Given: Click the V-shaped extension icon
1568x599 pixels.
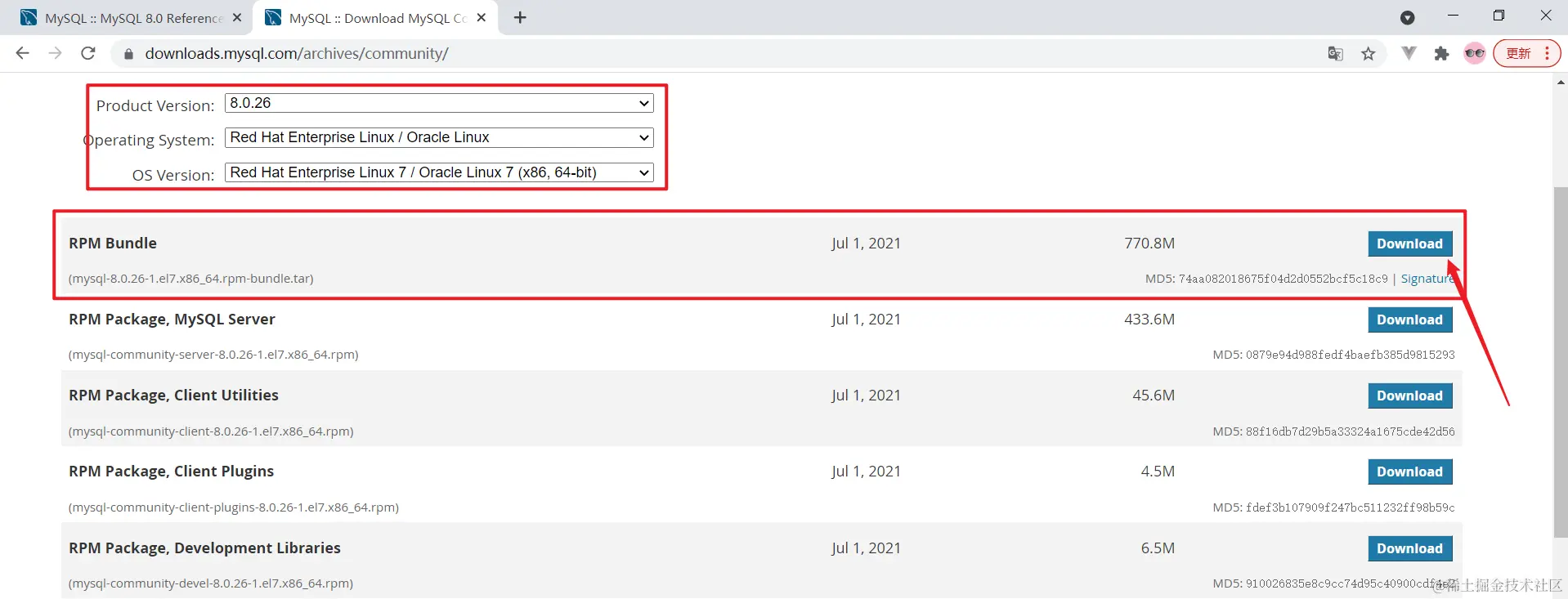Looking at the screenshot, I should [1409, 53].
